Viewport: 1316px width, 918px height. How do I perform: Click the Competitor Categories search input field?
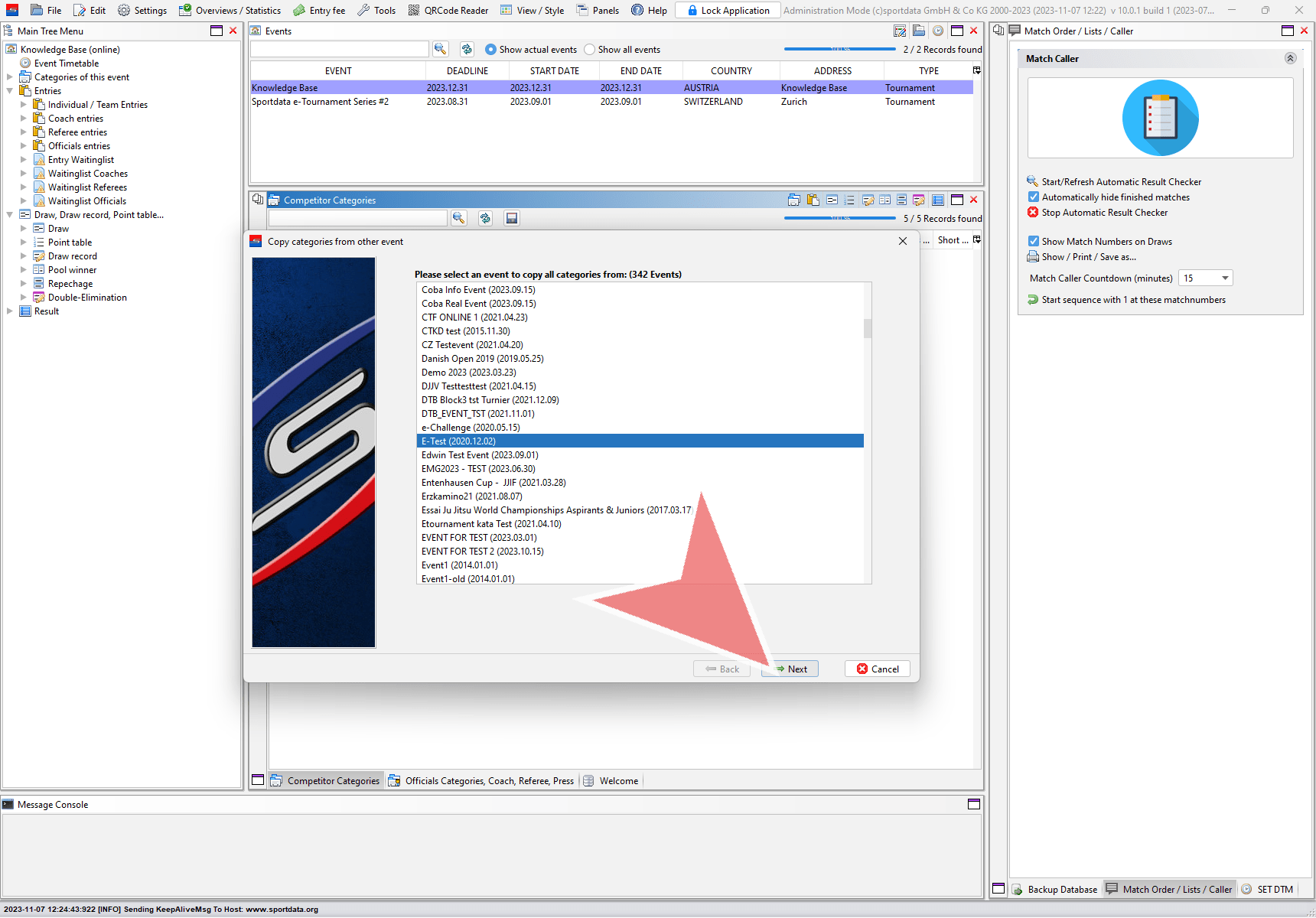tap(357, 218)
